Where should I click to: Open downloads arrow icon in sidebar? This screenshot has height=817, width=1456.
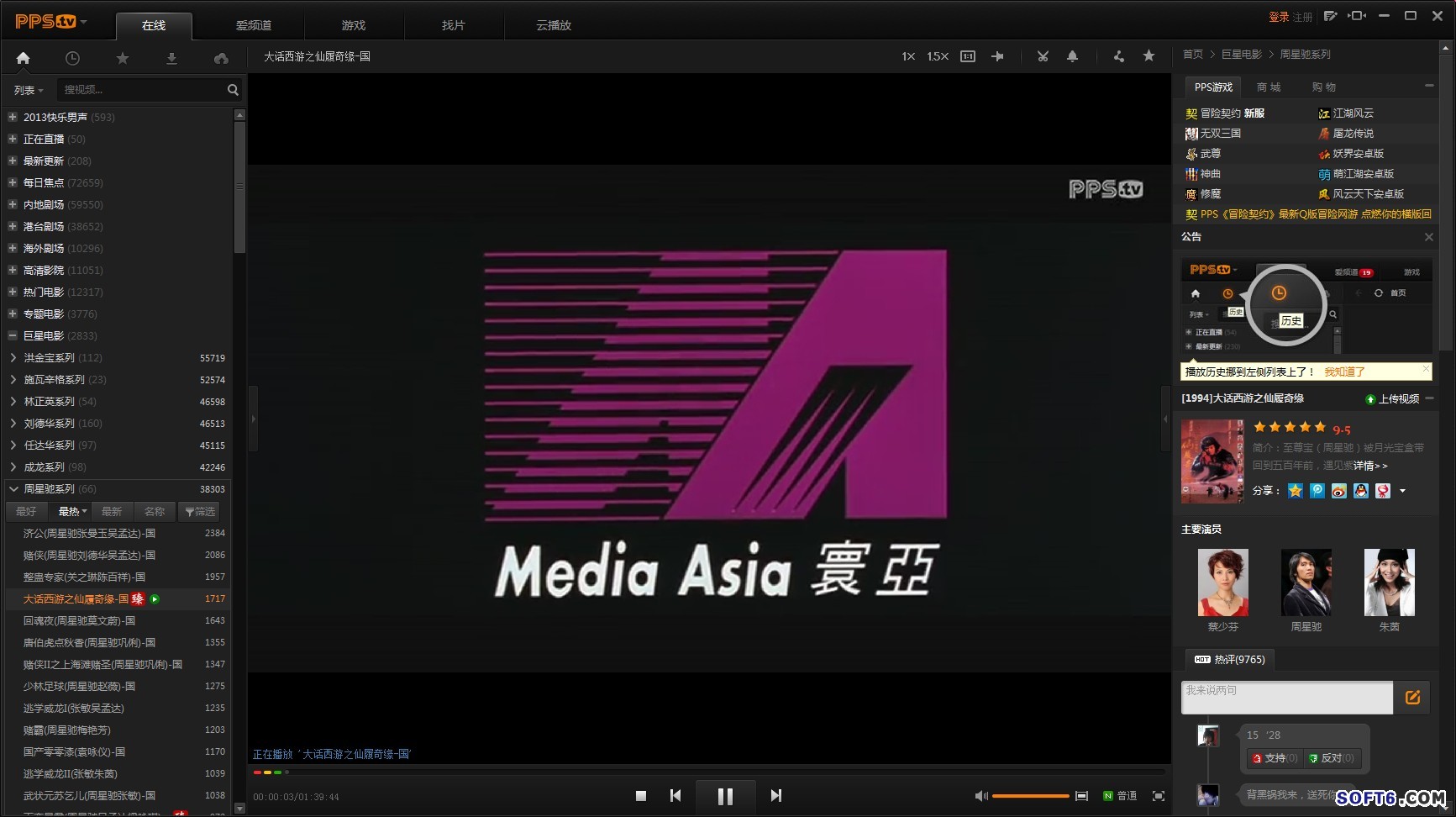tap(171, 58)
